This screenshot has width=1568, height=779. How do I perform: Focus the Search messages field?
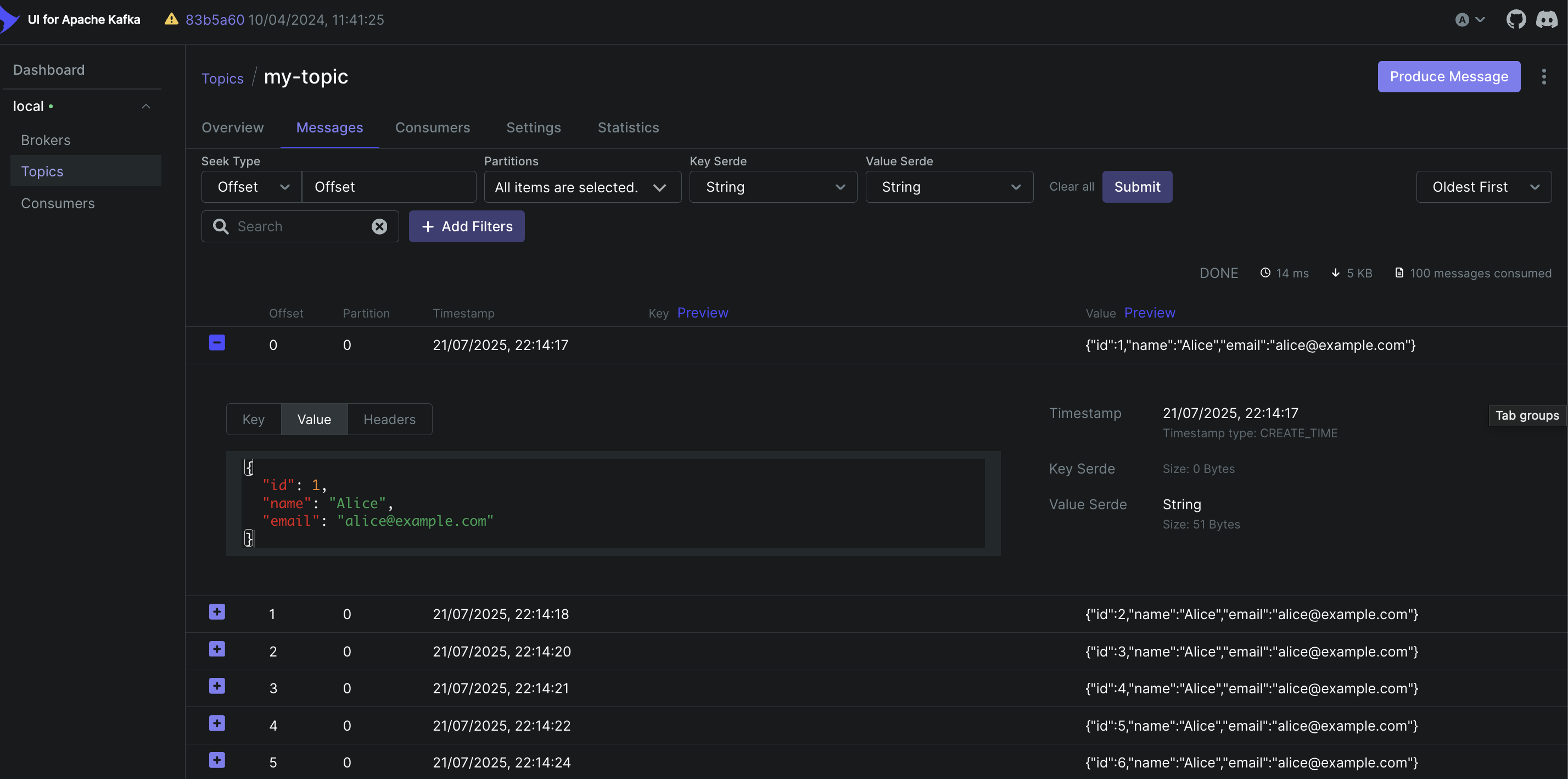pos(301,226)
